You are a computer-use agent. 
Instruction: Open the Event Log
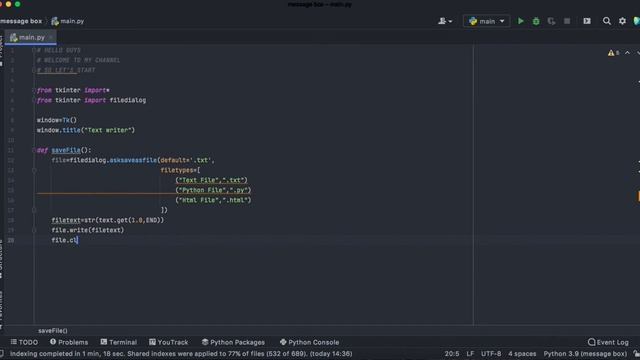click(608, 342)
